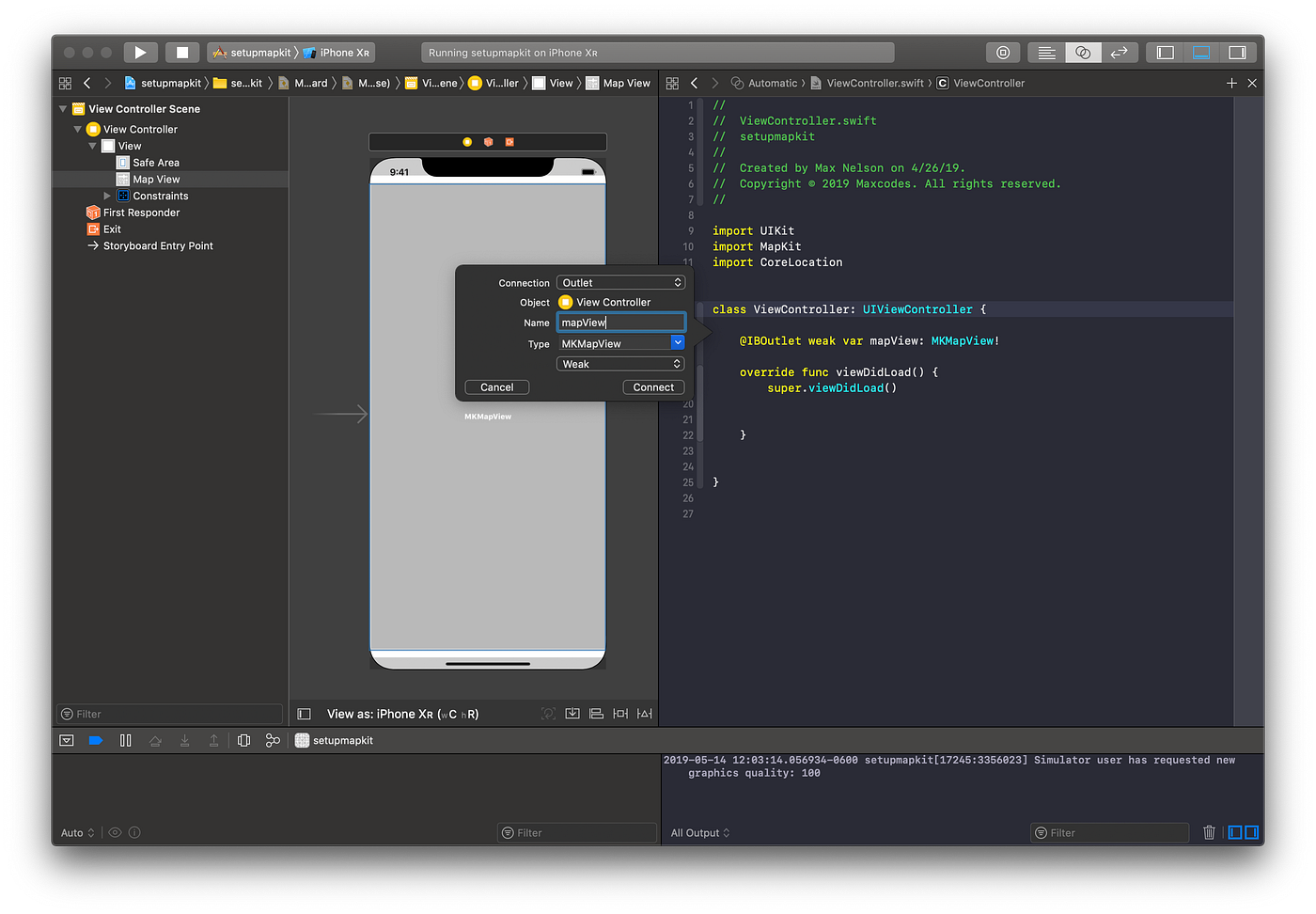Clear the console output with trash icon

click(x=1209, y=832)
